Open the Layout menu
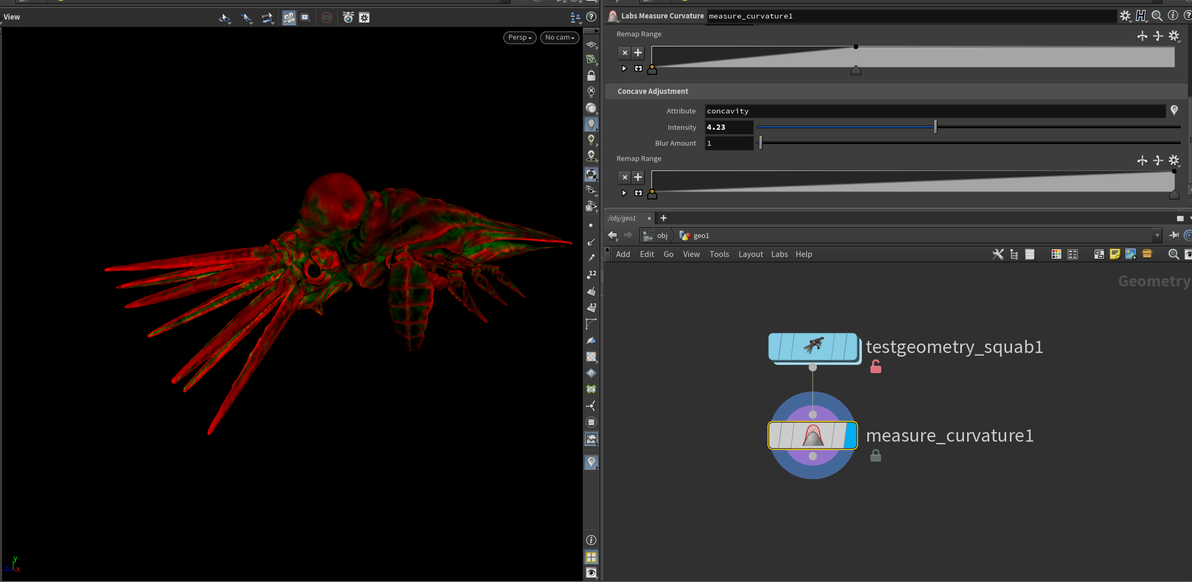1192x582 pixels. click(x=750, y=254)
